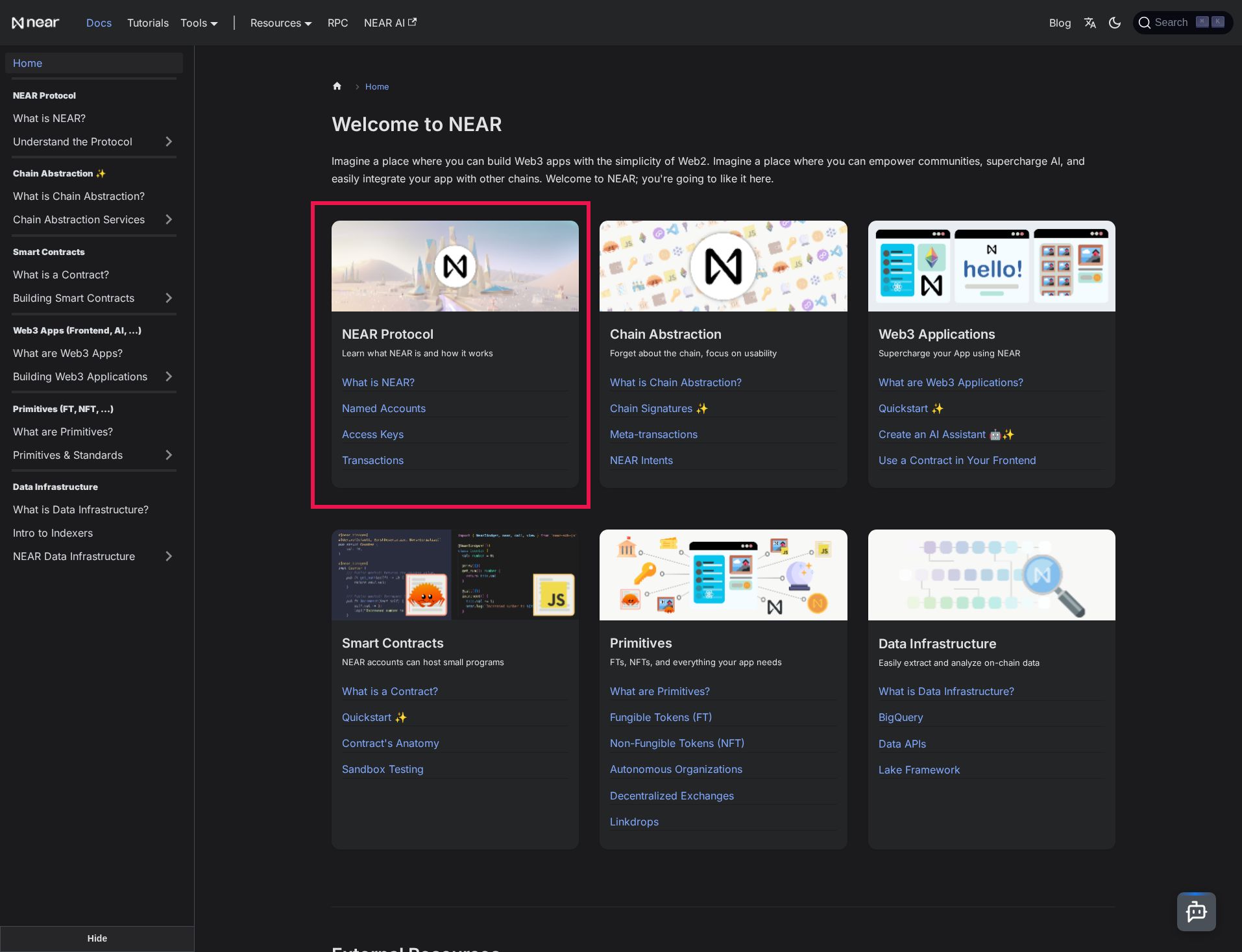Screen dimensions: 1242x952
Task: Click the Data Infrastructure card image
Action: click(992, 575)
